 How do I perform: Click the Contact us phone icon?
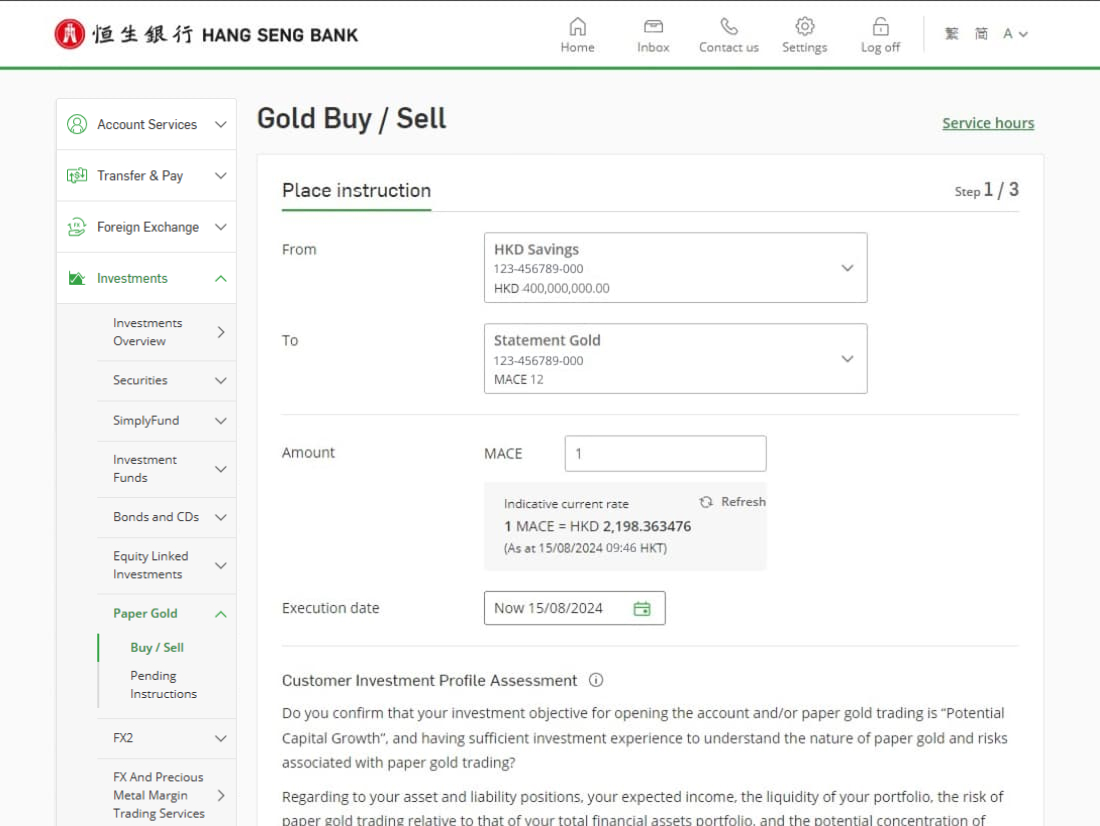(728, 33)
